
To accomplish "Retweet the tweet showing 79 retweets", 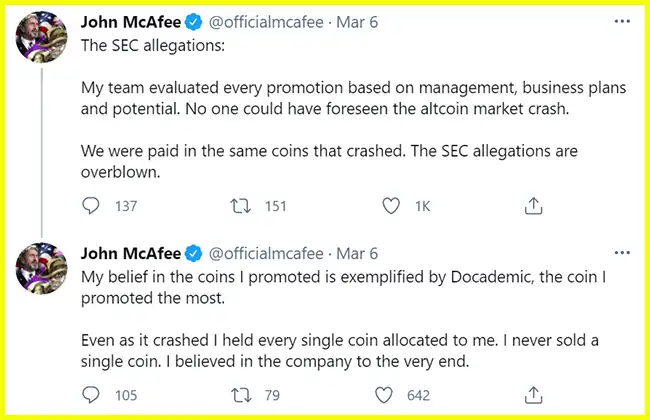I will coord(241,395).
